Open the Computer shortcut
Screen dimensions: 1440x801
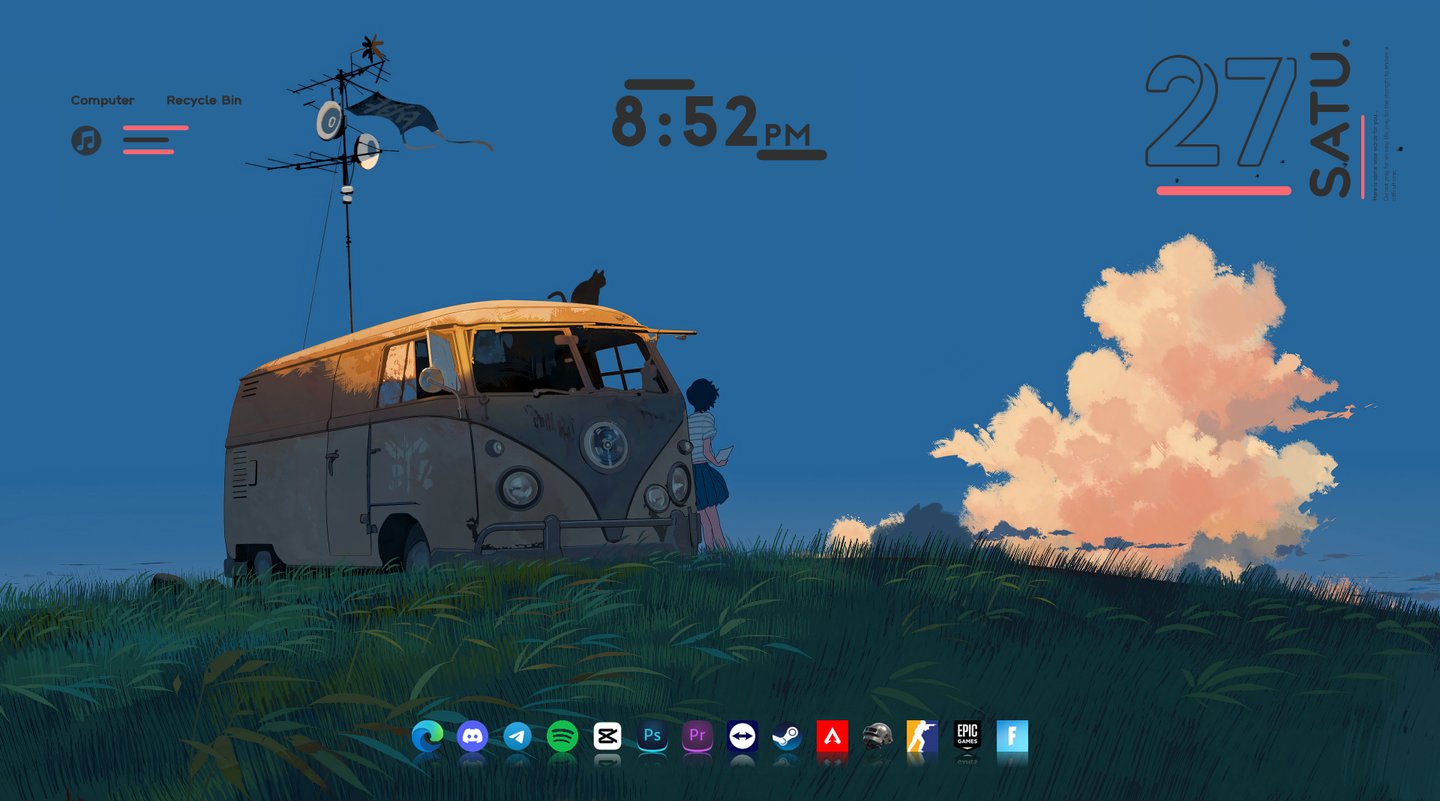click(x=102, y=100)
